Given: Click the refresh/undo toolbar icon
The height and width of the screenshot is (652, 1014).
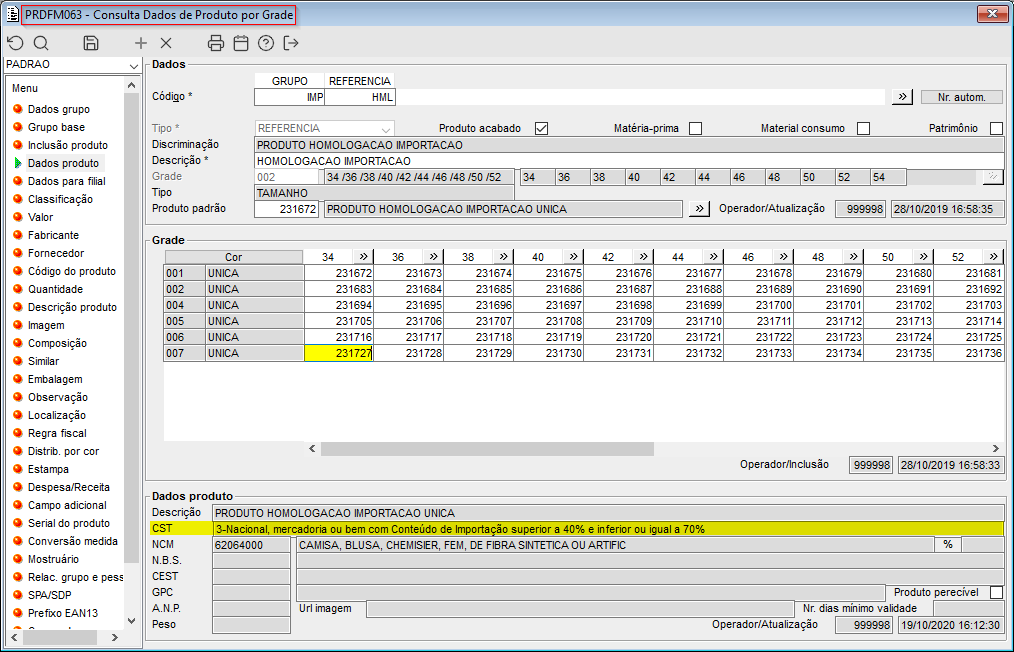Looking at the screenshot, I should 14,43.
